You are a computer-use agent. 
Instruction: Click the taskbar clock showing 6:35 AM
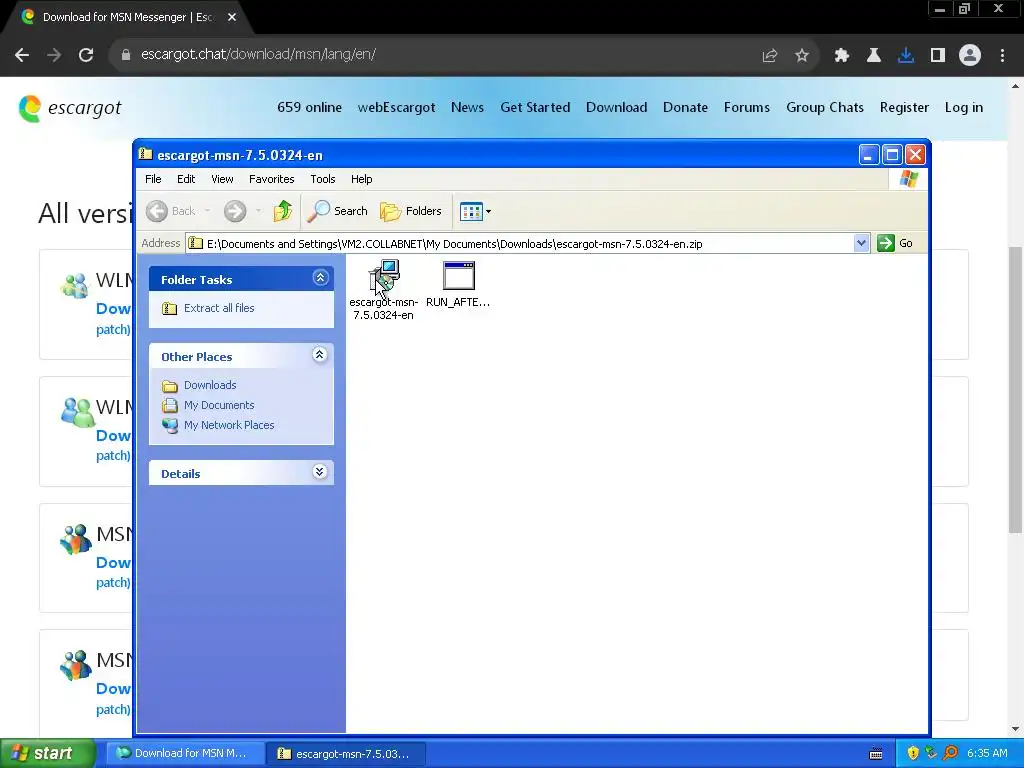point(987,754)
